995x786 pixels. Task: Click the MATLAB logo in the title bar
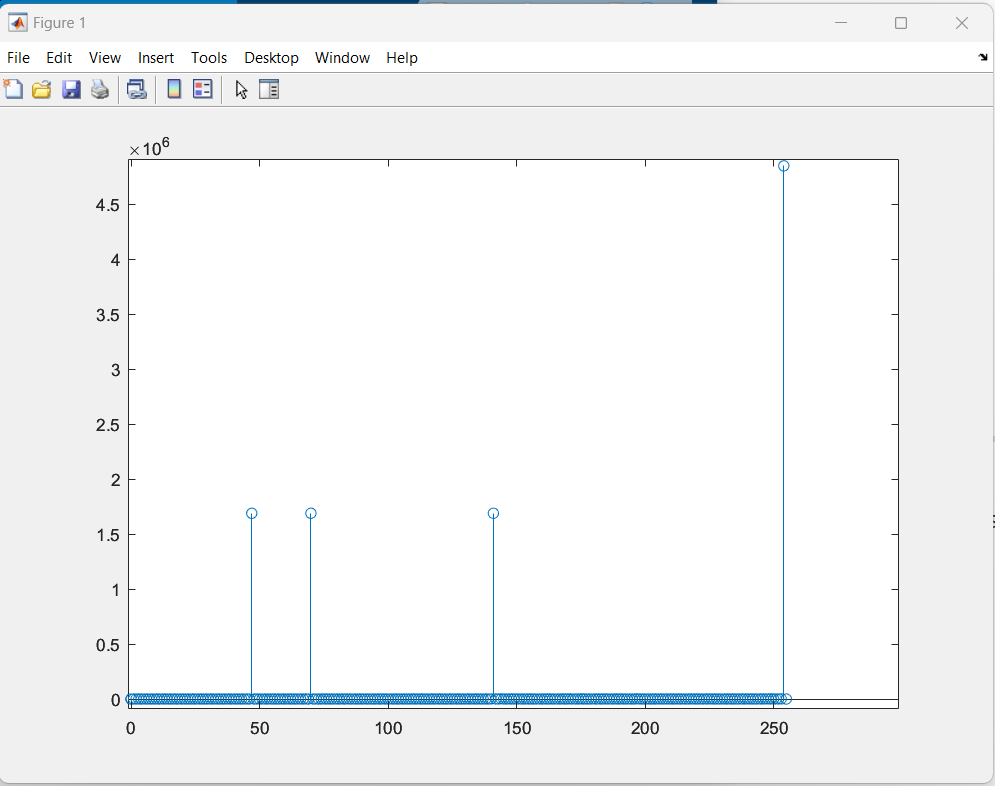[x=18, y=23]
